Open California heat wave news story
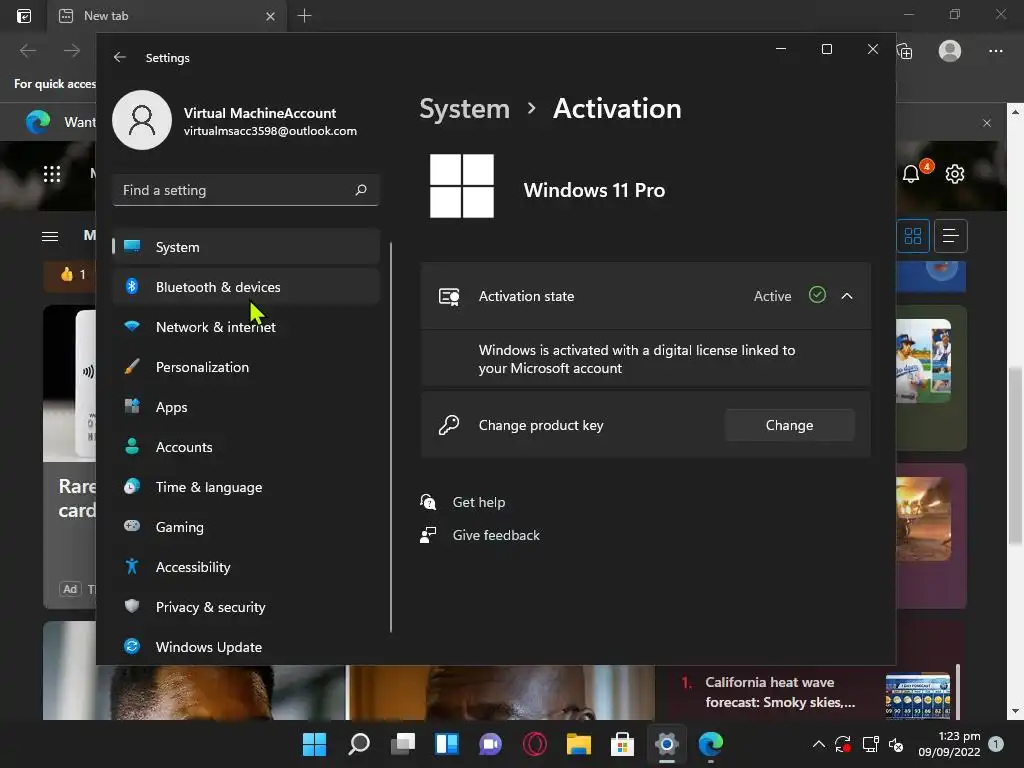The image size is (1024, 768). click(780, 692)
